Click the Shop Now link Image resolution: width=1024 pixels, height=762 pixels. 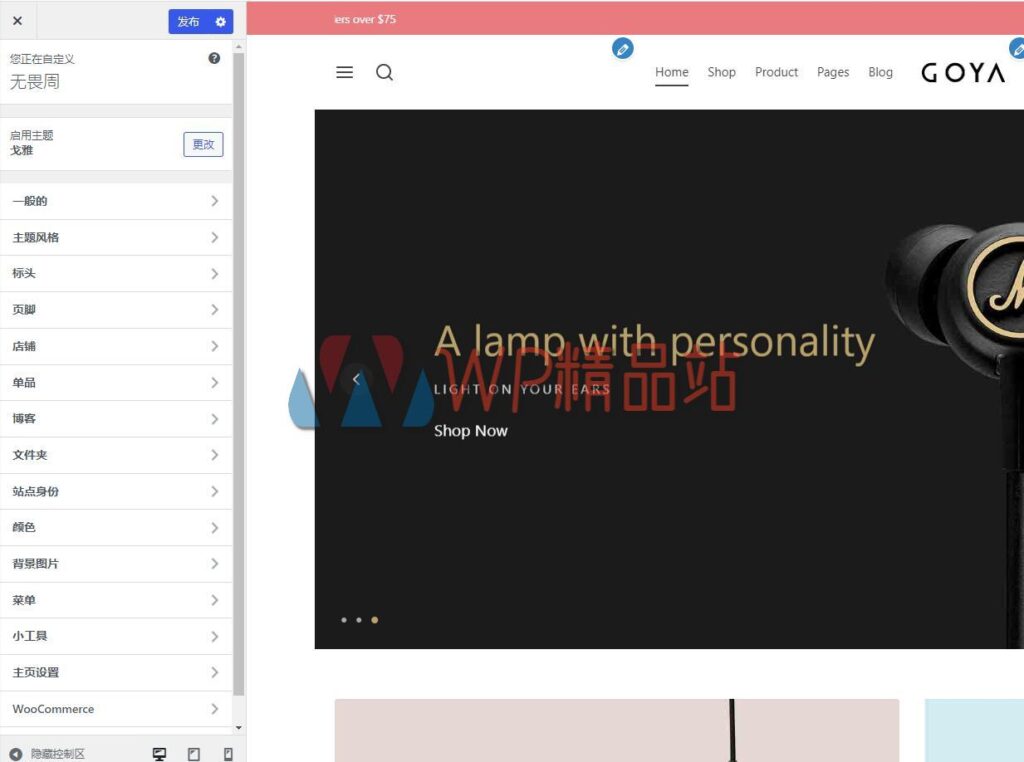[471, 430]
